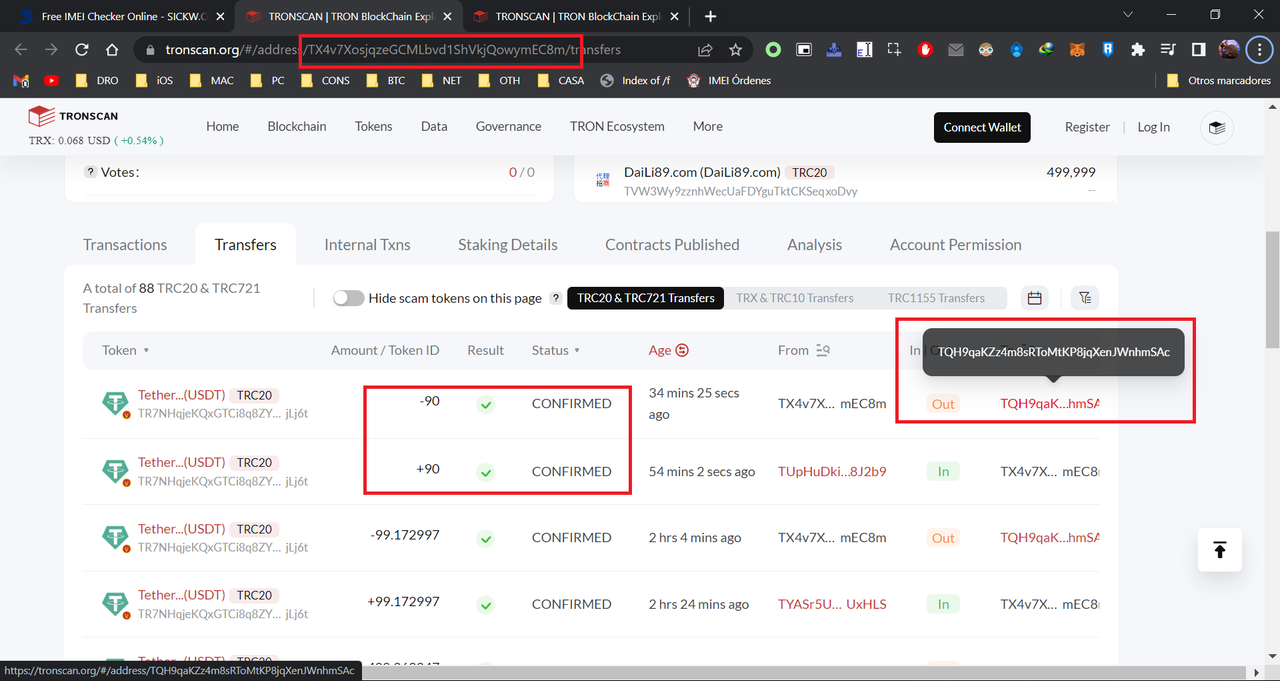Open the Tokens navigation menu
This screenshot has height=681, width=1280.
(374, 126)
